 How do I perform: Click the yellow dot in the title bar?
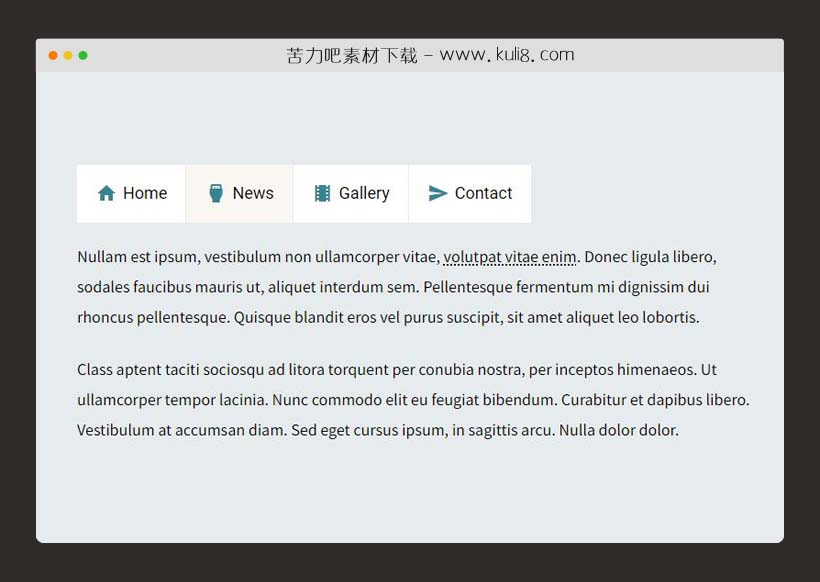(x=68, y=55)
